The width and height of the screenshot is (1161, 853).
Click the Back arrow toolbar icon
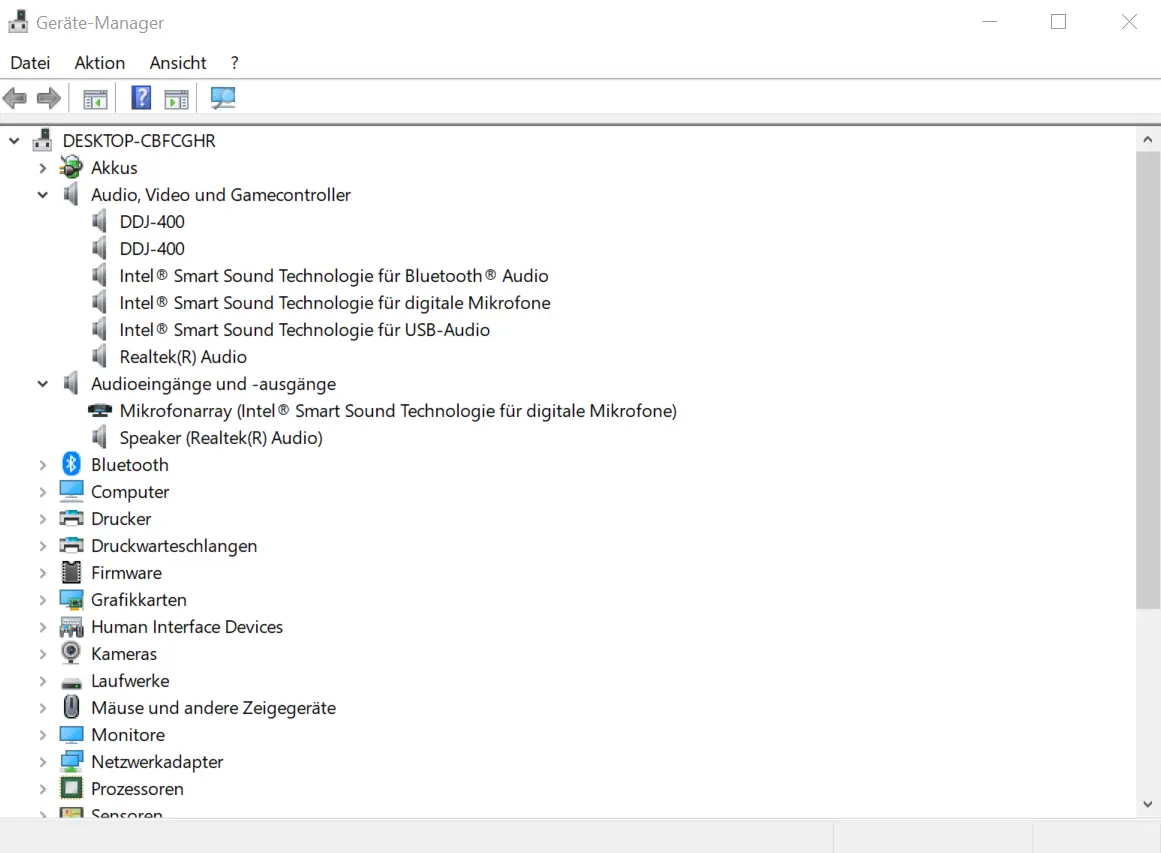pyautogui.click(x=15, y=98)
